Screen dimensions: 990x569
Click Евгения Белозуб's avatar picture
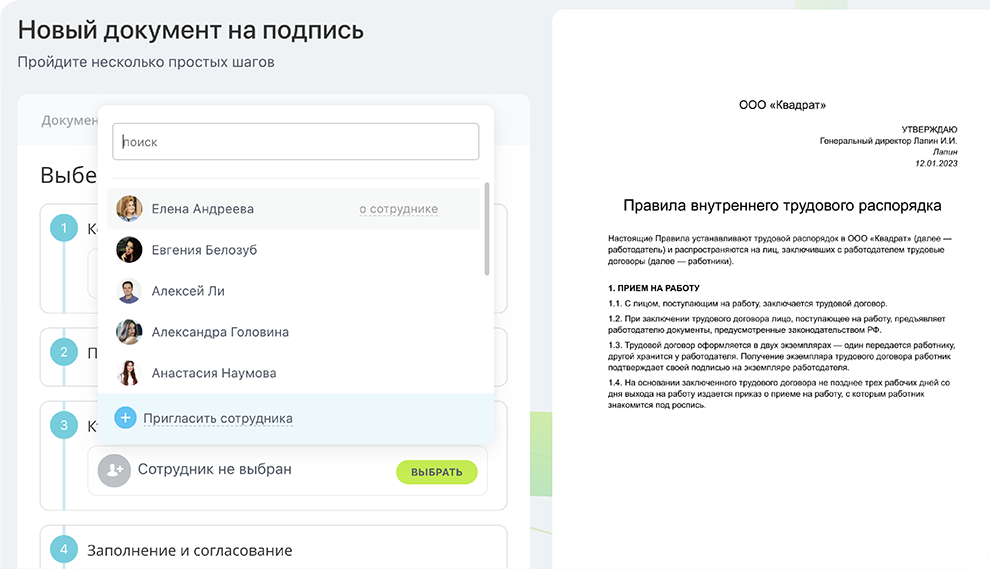[129, 250]
